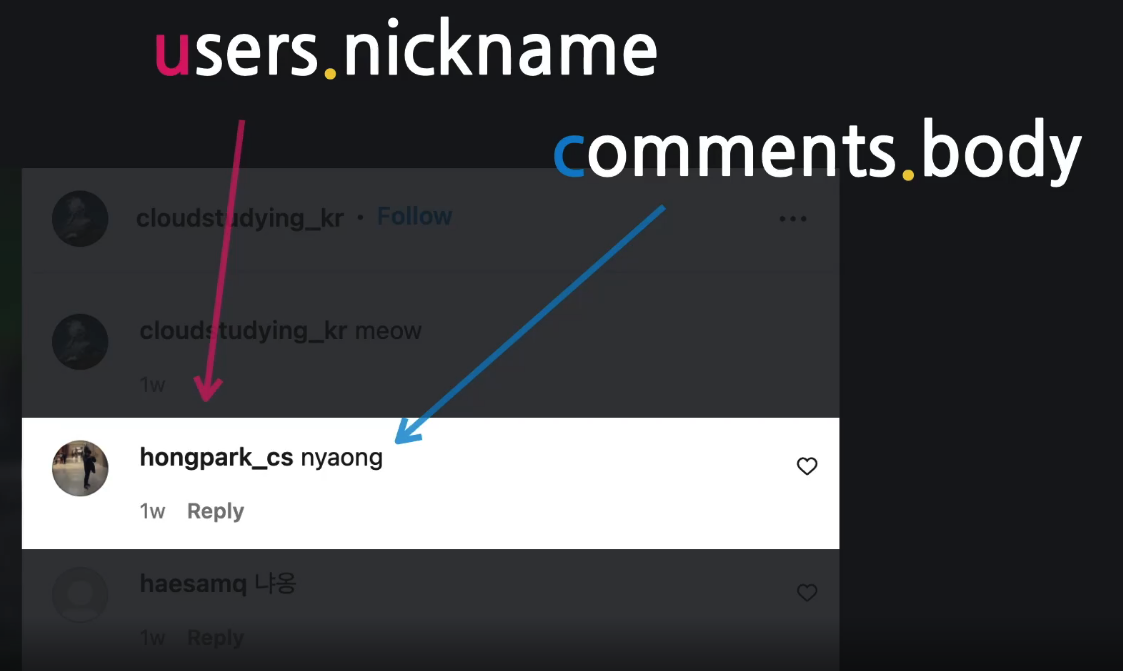Open cloudstudying_kr avatar in post header
This screenshot has height=671, width=1123.
80,218
